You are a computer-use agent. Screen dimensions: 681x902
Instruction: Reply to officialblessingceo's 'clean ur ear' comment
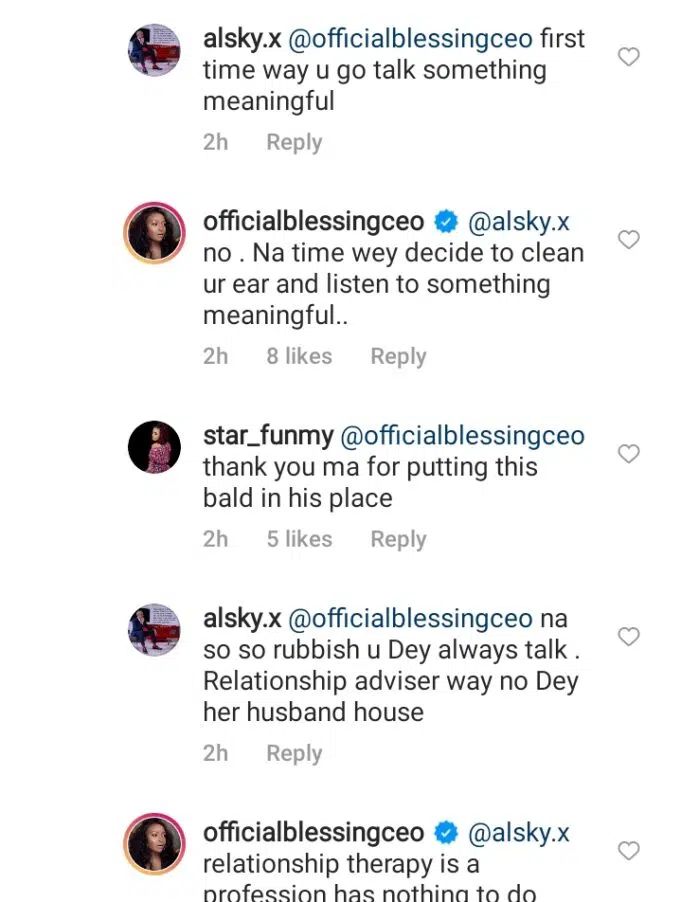tap(398, 356)
